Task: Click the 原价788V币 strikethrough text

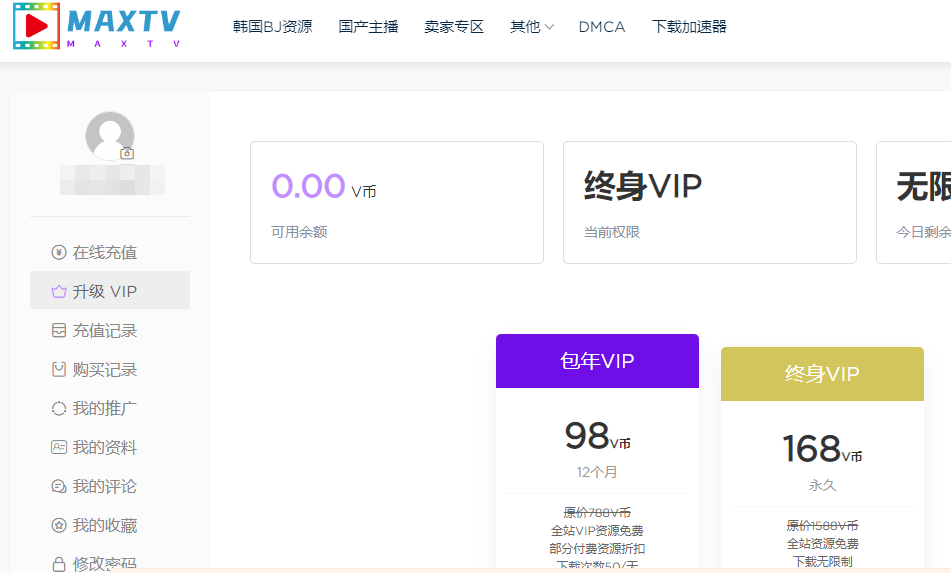Action: (597, 513)
